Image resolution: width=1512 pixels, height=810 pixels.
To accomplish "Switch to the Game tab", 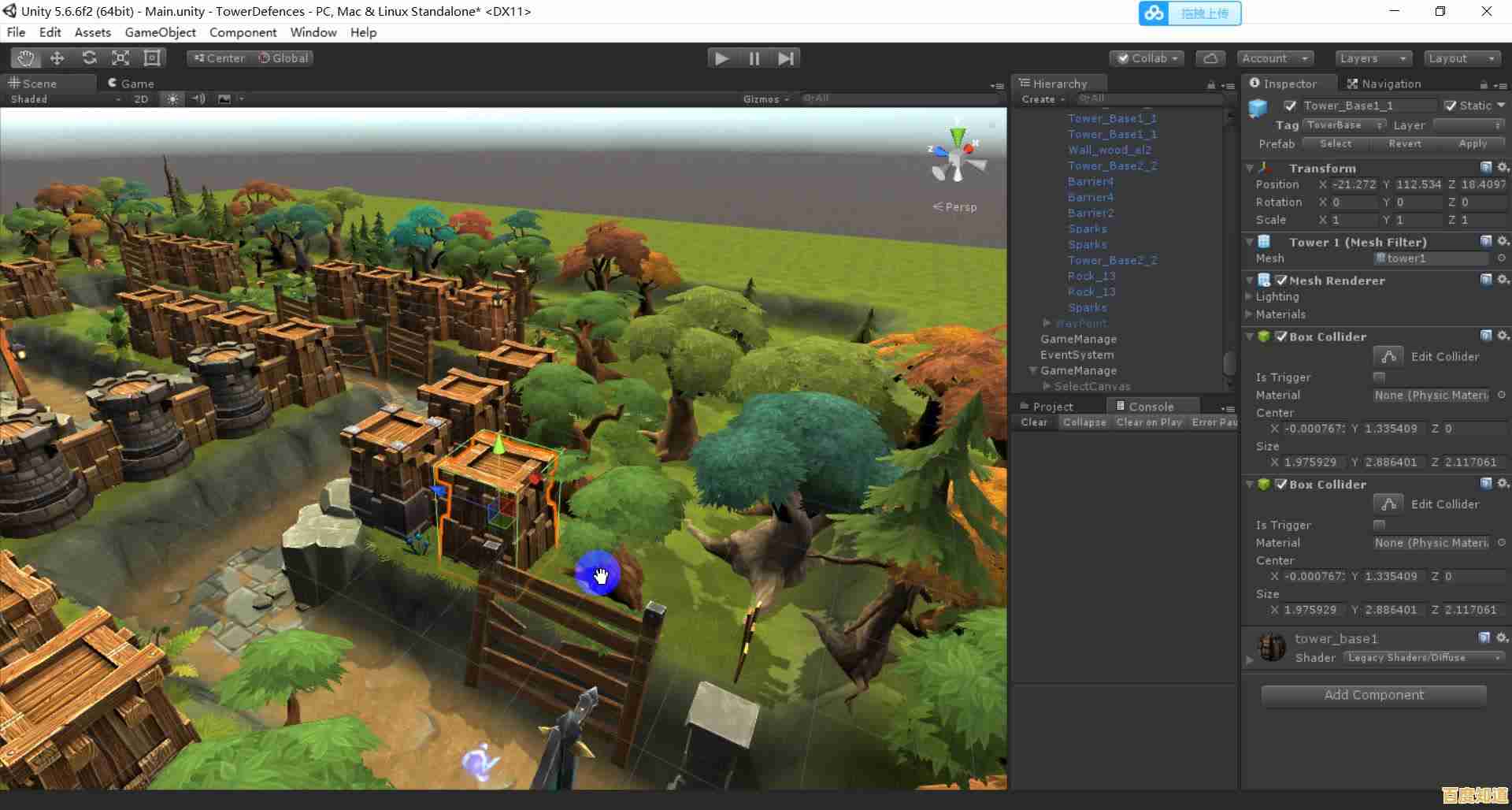I will [131, 84].
